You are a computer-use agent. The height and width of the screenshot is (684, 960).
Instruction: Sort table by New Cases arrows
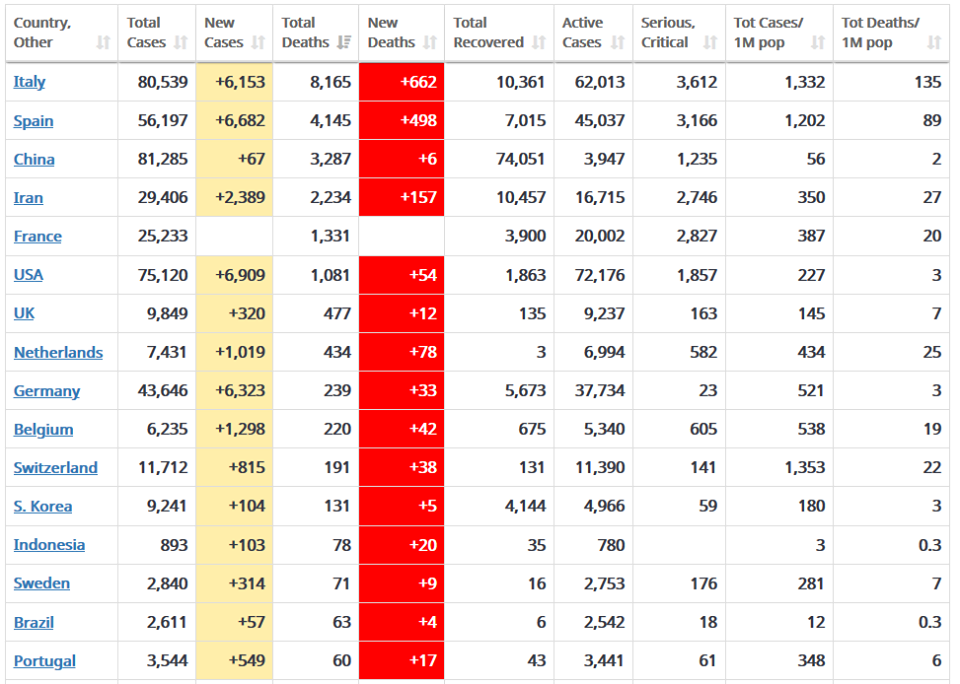click(258, 42)
